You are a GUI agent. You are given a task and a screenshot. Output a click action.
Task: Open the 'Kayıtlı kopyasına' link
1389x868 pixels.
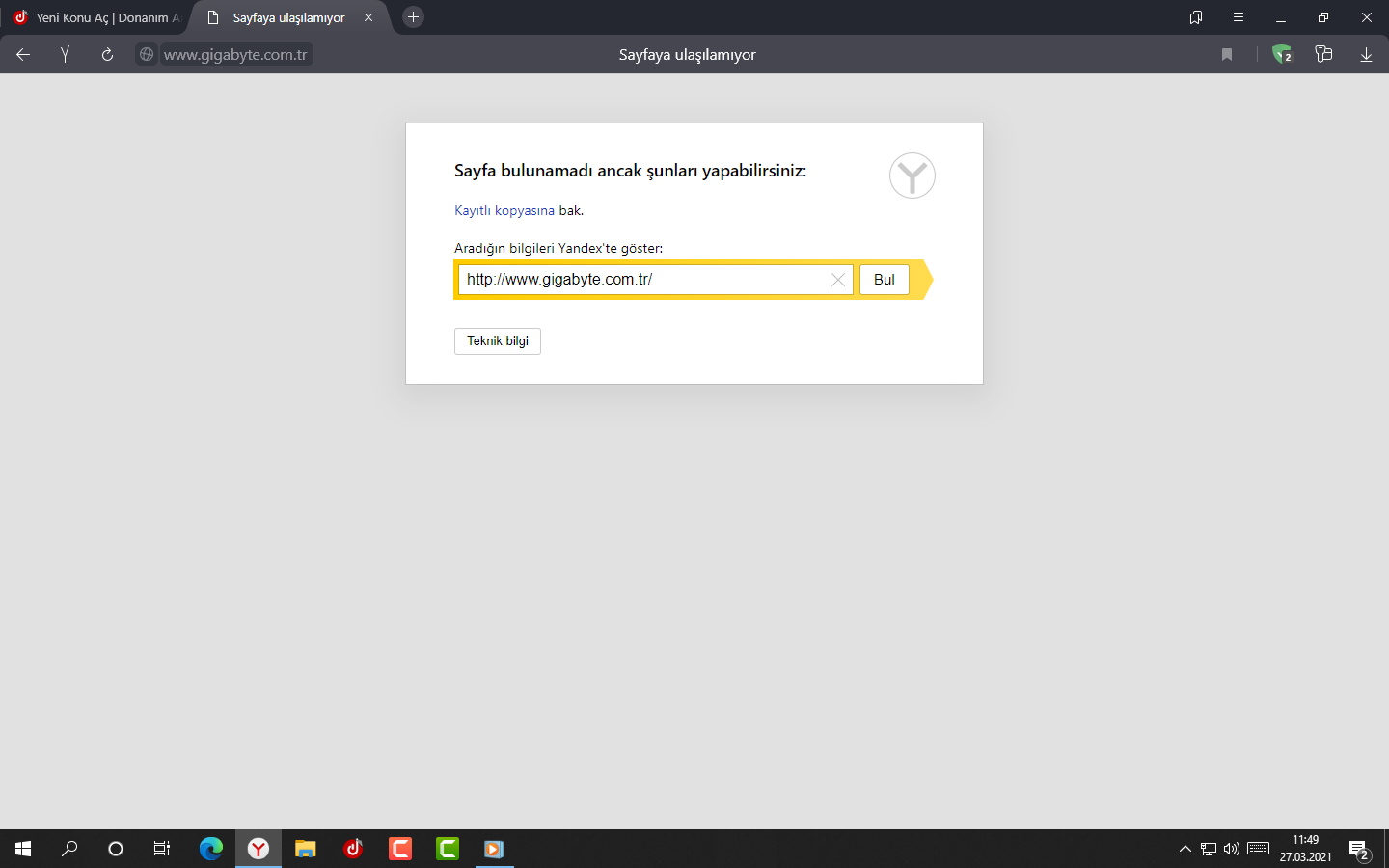click(x=504, y=210)
